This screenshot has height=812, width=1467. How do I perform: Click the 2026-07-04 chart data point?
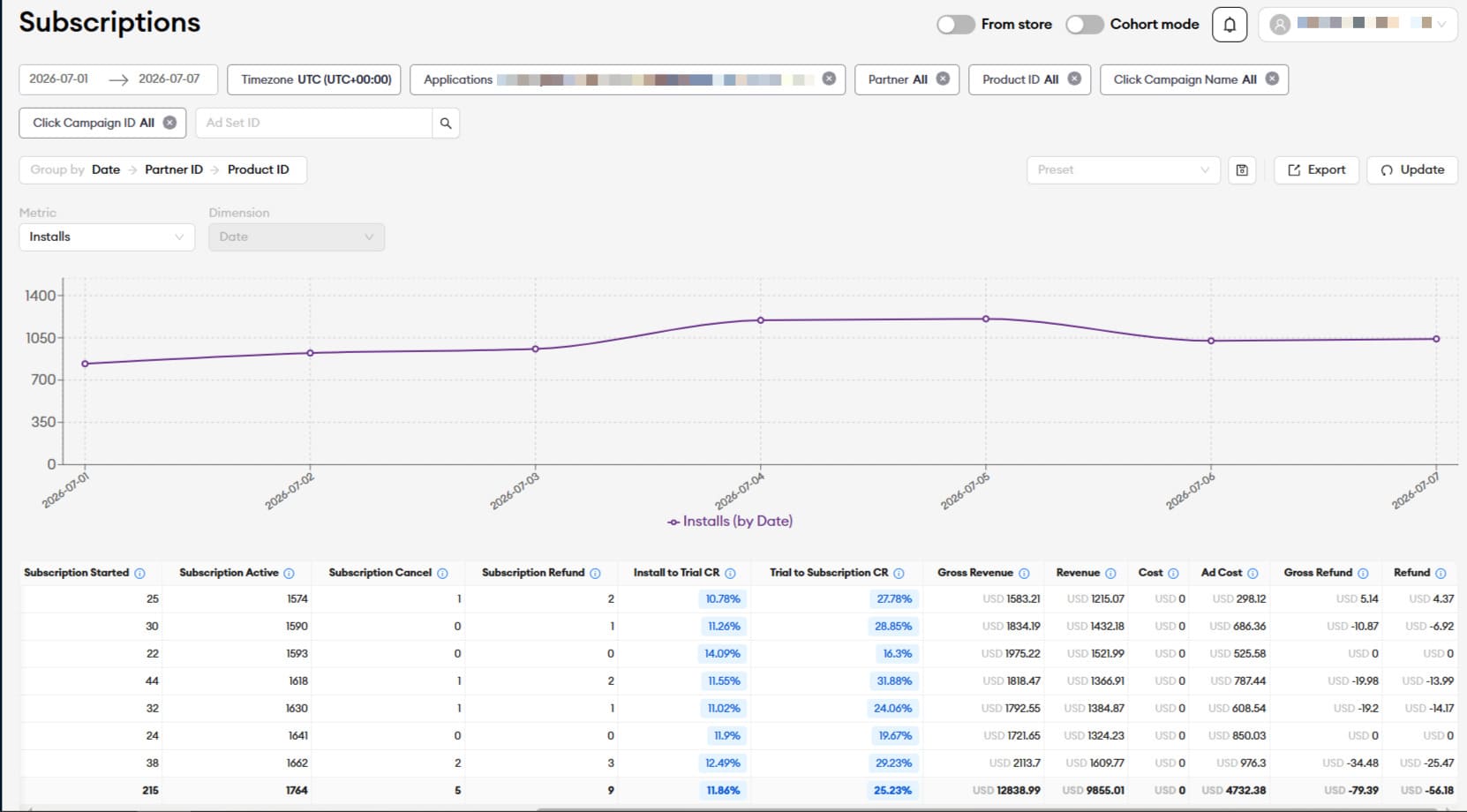pos(761,320)
